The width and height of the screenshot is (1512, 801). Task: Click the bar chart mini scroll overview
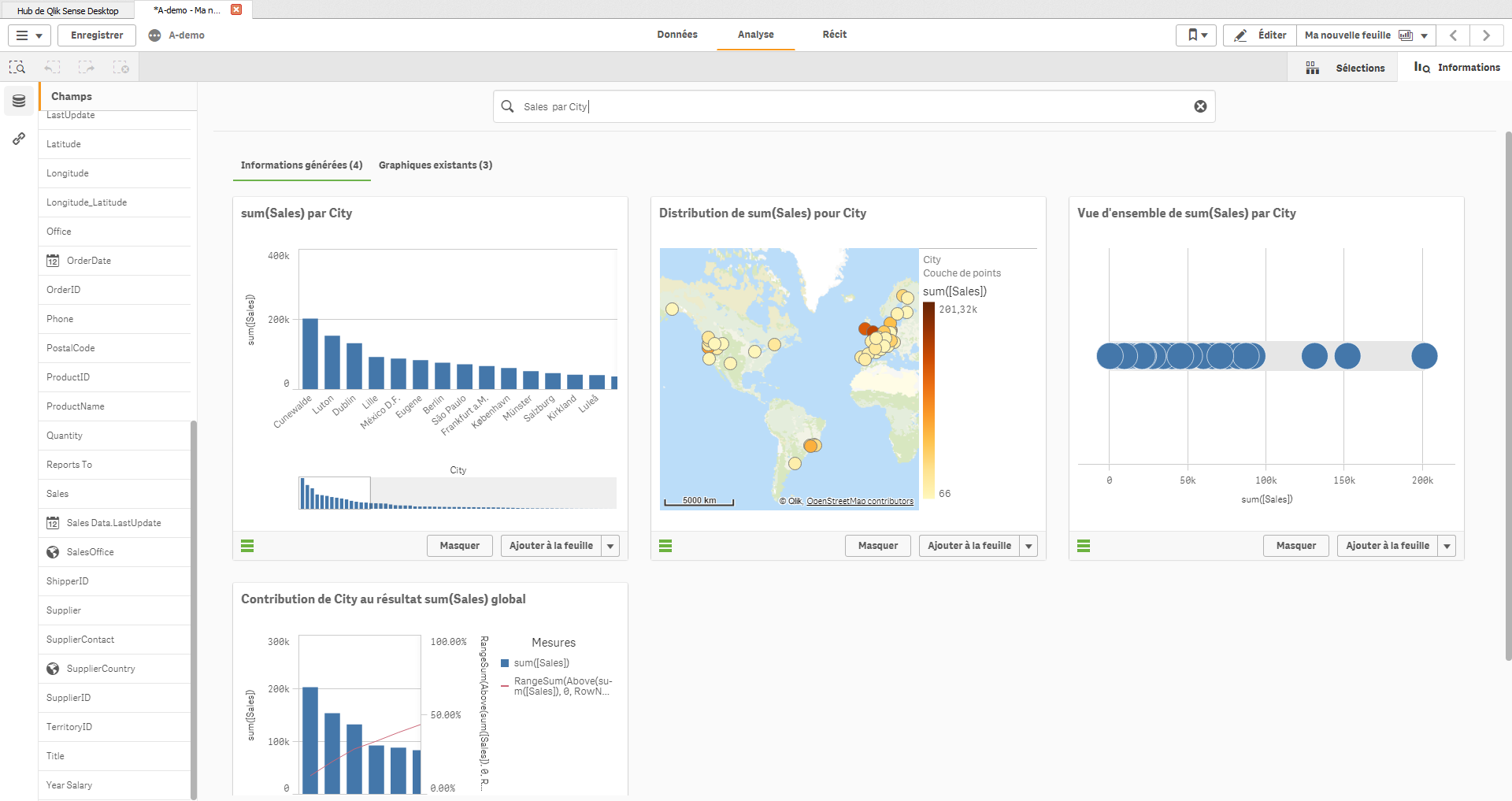tap(458, 493)
